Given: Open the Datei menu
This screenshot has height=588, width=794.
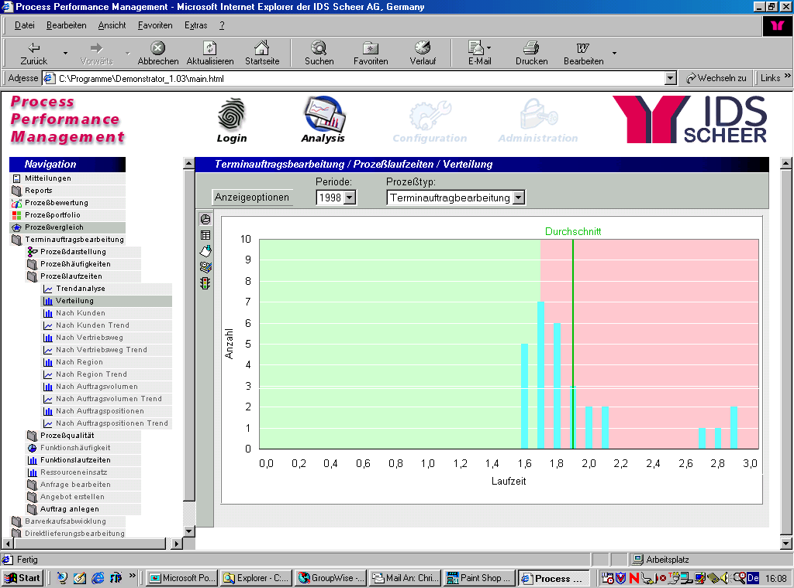Looking at the screenshot, I should (24, 25).
